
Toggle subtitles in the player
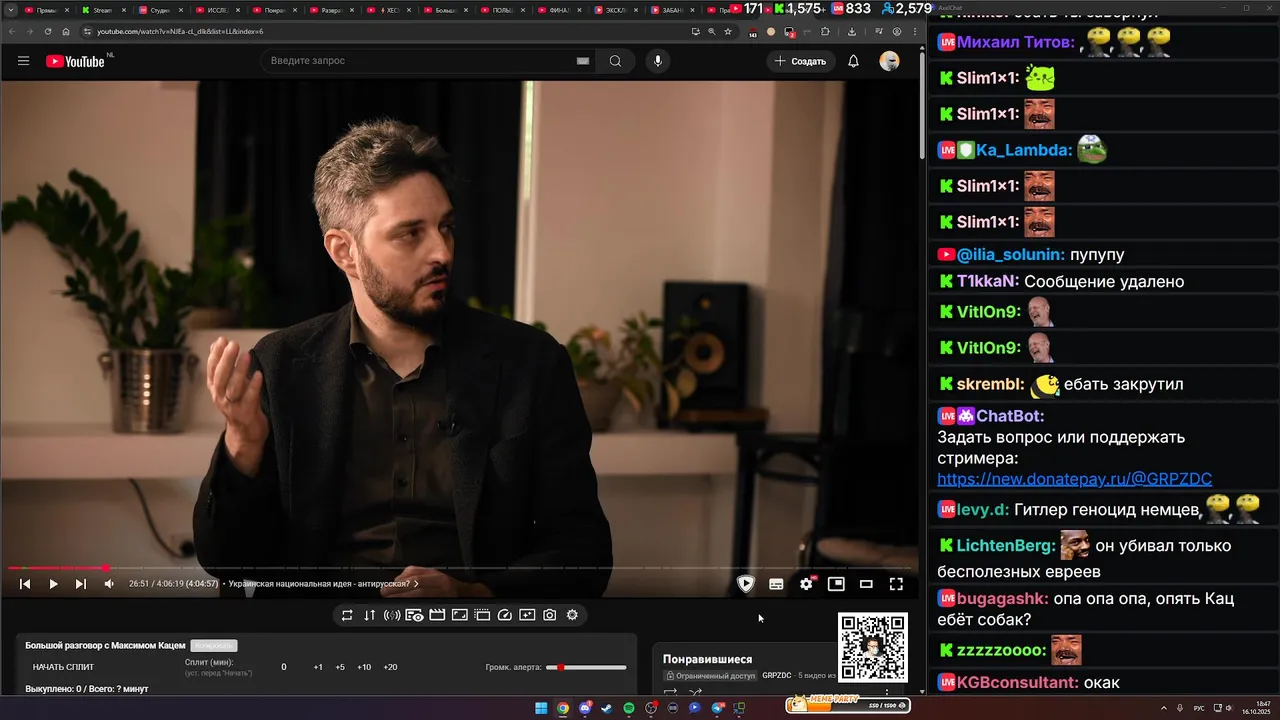click(x=776, y=584)
